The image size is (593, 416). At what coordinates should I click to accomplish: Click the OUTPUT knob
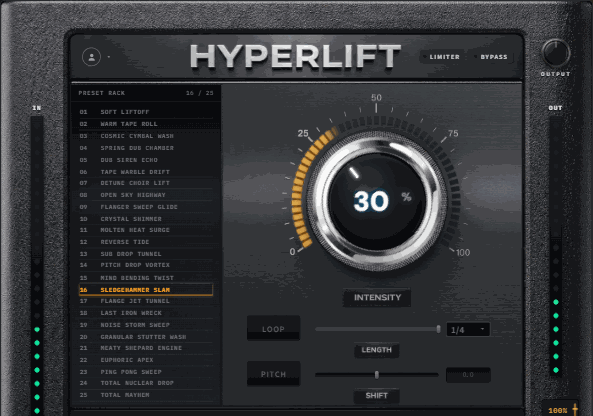pyautogui.click(x=556, y=53)
